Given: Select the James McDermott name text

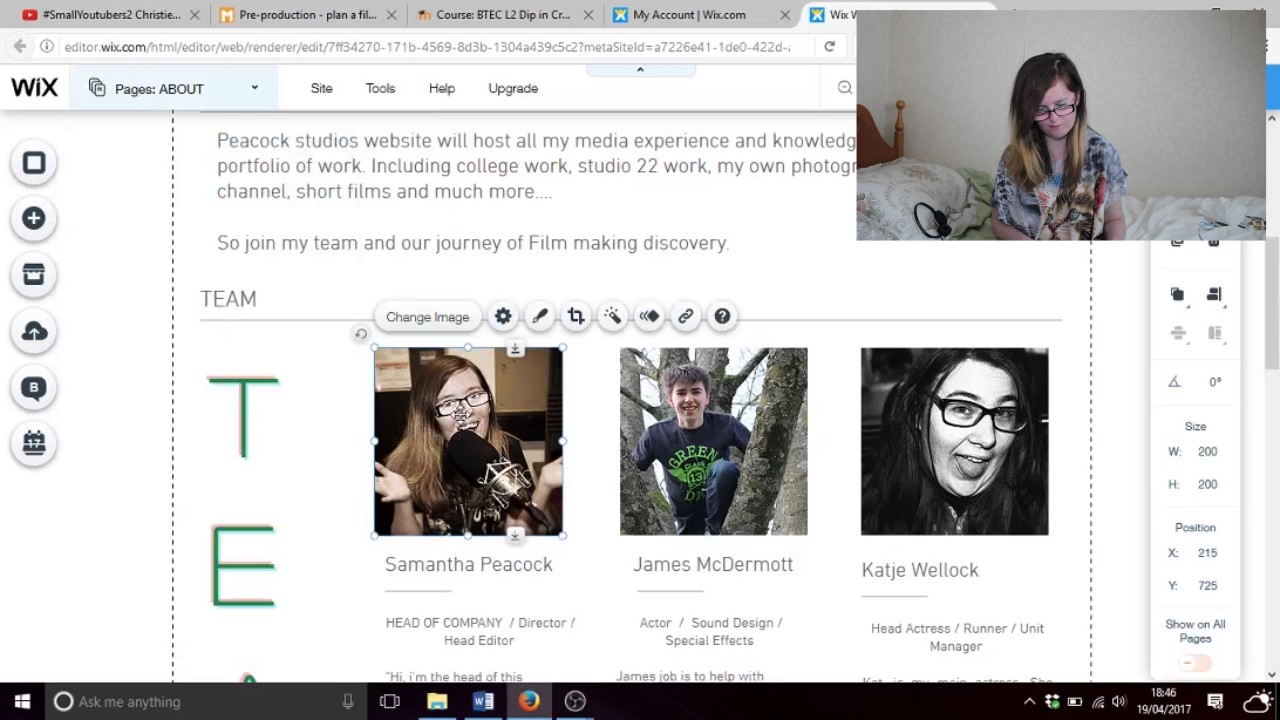Looking at the screenshot, I should pyautogui.click(x=713, y=564).
